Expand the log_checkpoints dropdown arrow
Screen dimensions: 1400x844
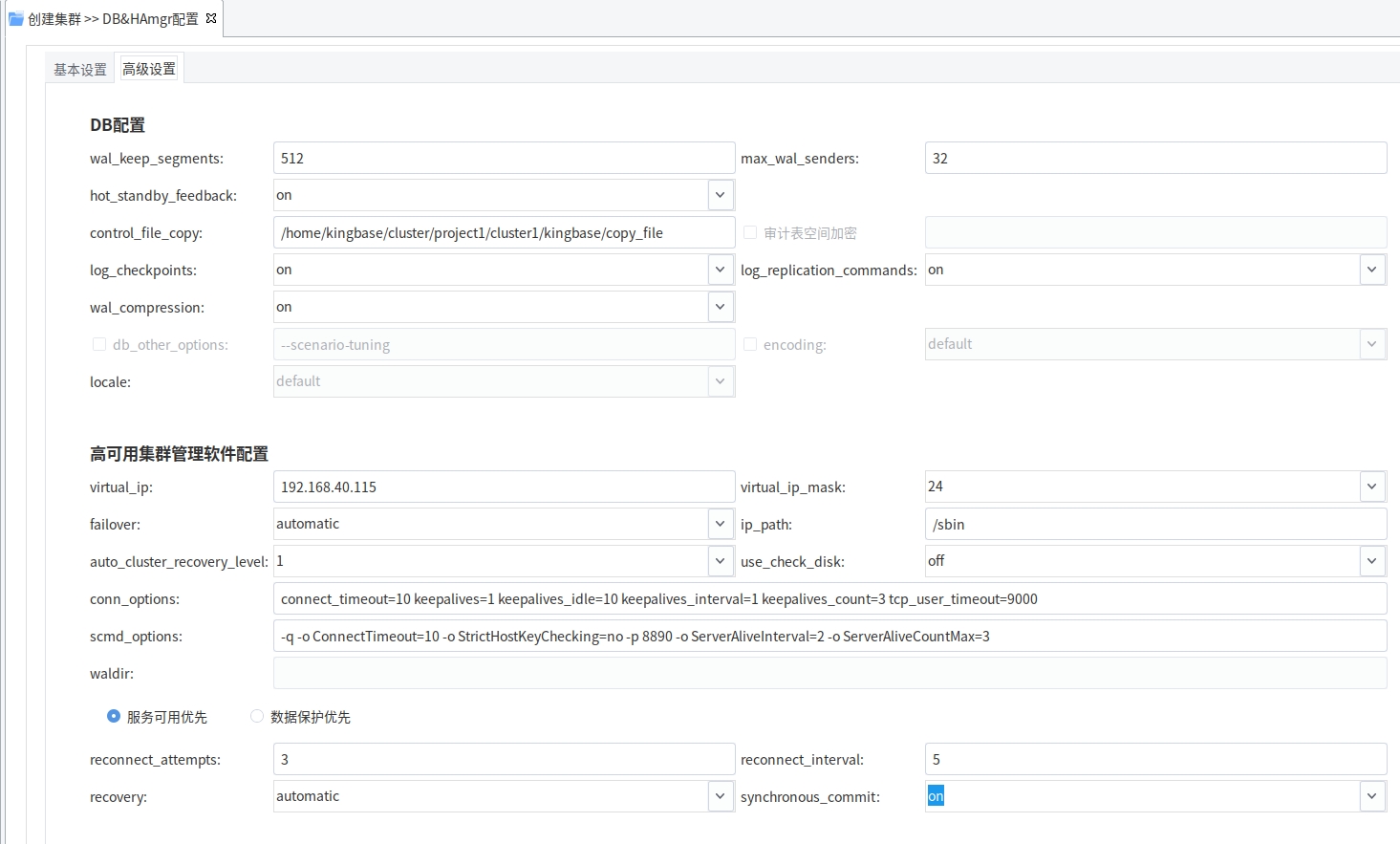click(x=721, y=270)
